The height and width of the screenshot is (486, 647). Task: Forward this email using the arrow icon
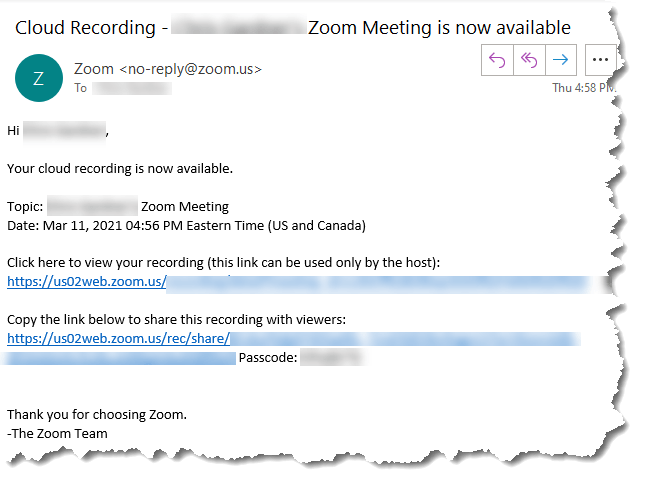point(561,60)
